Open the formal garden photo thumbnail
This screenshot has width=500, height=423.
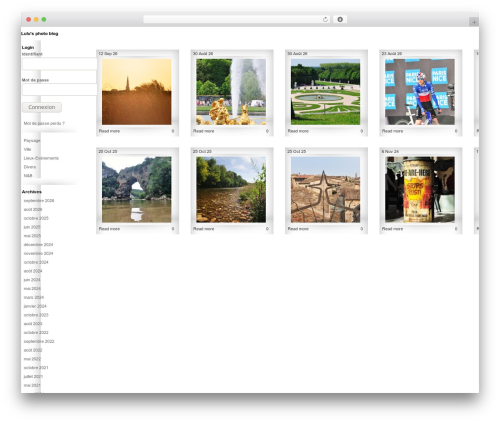coord(325,92)
